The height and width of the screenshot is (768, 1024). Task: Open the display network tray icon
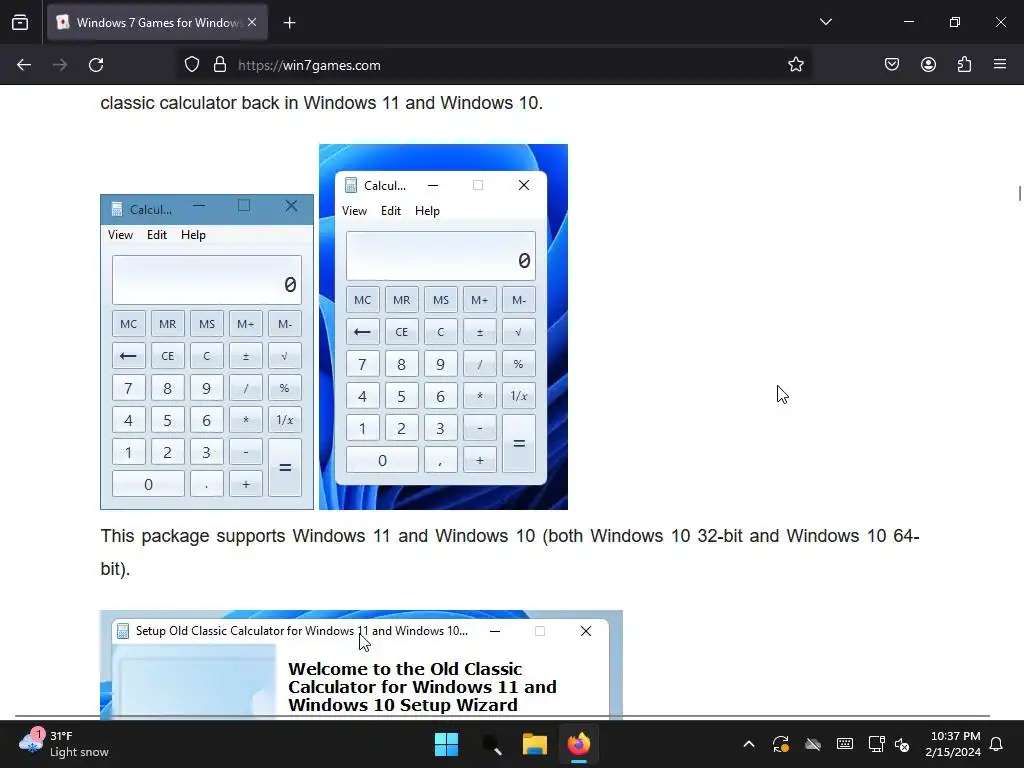tap(876, 744)
